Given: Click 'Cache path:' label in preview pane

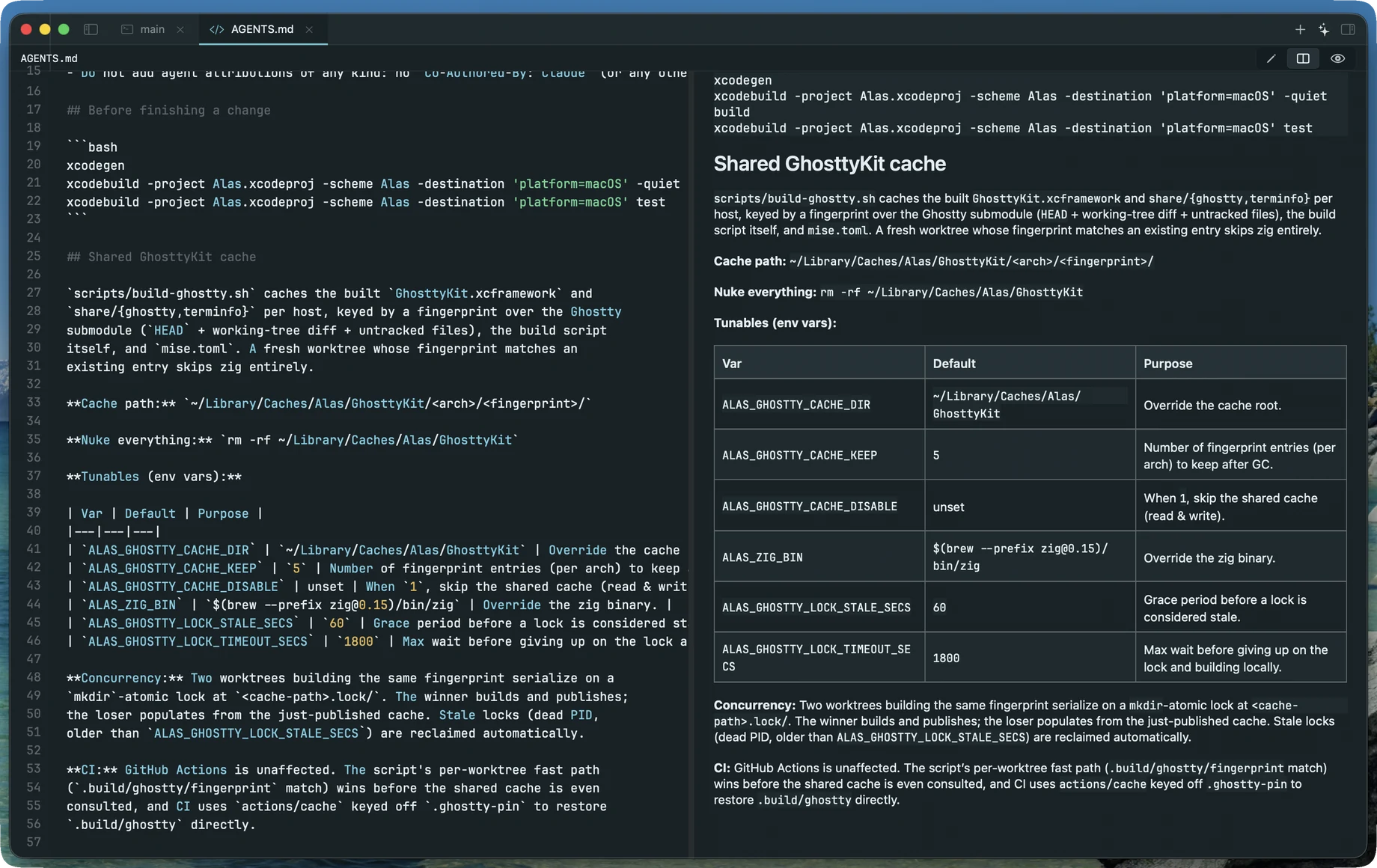Looking at the screenshot, I should [x=749, y=261].
